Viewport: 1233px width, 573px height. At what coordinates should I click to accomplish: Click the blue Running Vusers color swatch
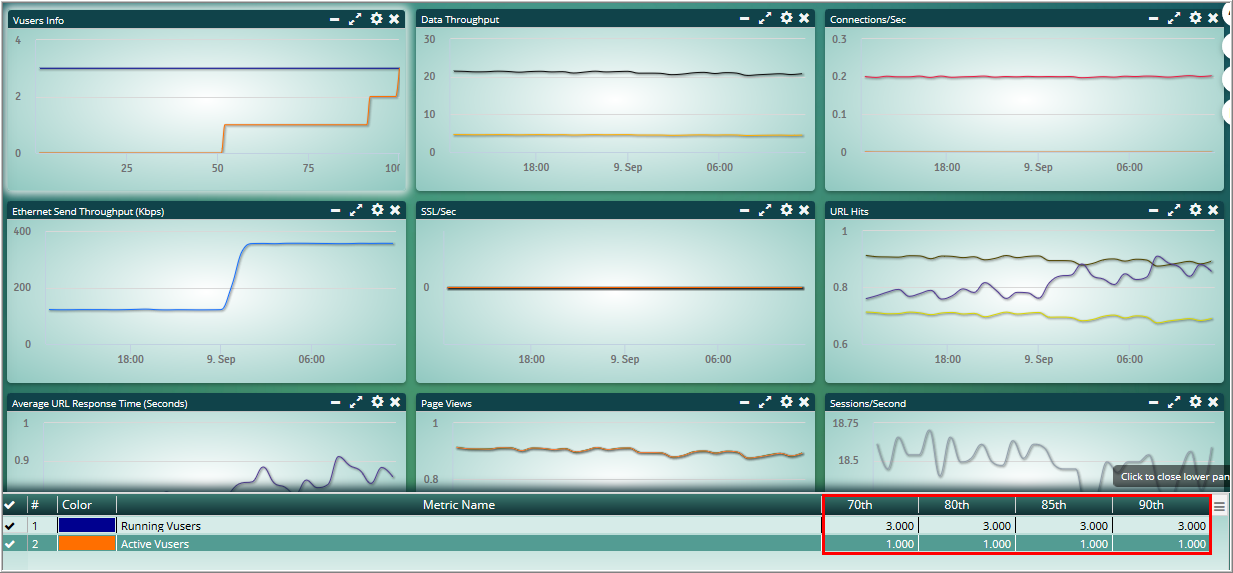(x=87, y=525)
